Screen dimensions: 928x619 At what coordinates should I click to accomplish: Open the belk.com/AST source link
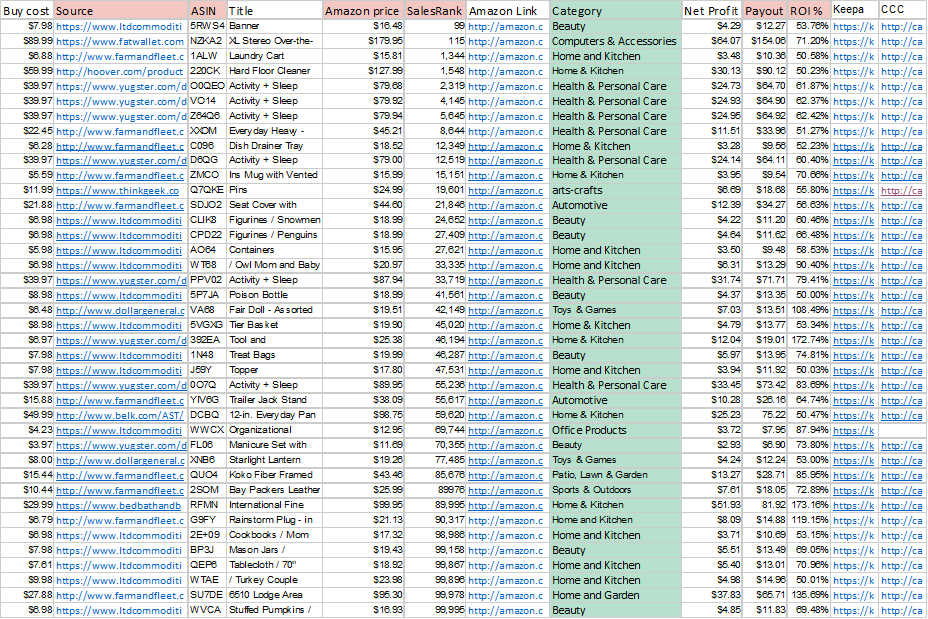coord(120,415)
